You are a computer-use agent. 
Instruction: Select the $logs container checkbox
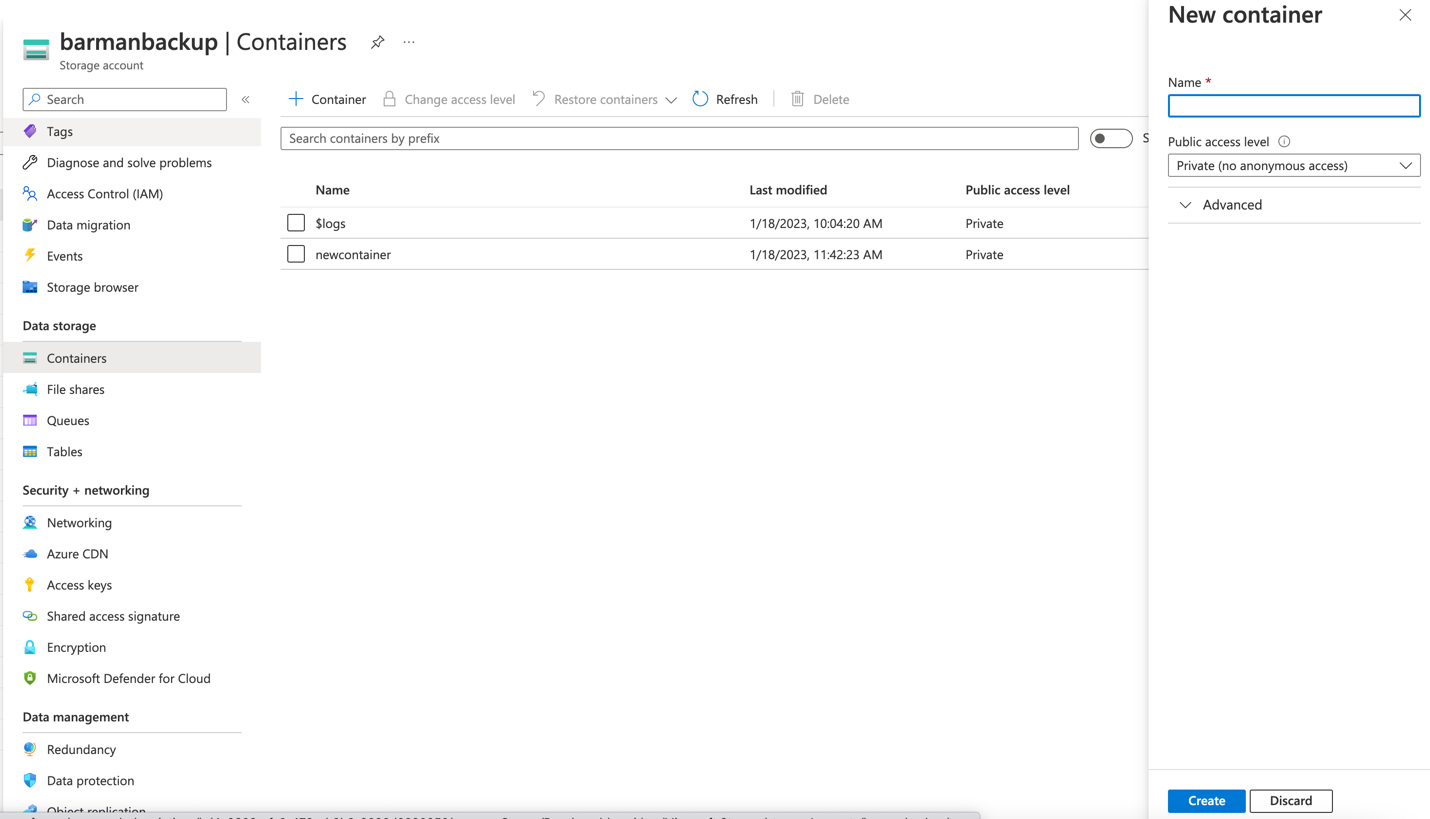(296, 223)
